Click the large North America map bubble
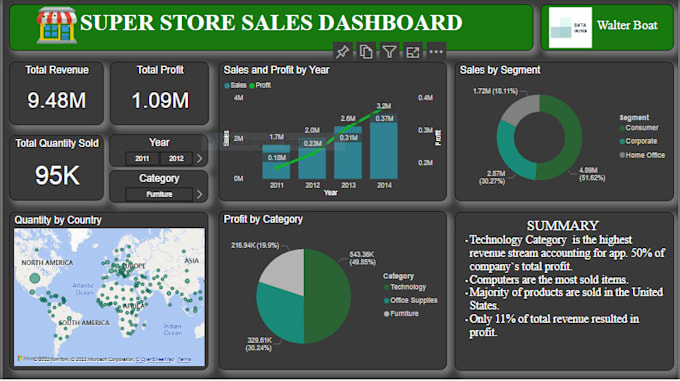 click(35, 278)
